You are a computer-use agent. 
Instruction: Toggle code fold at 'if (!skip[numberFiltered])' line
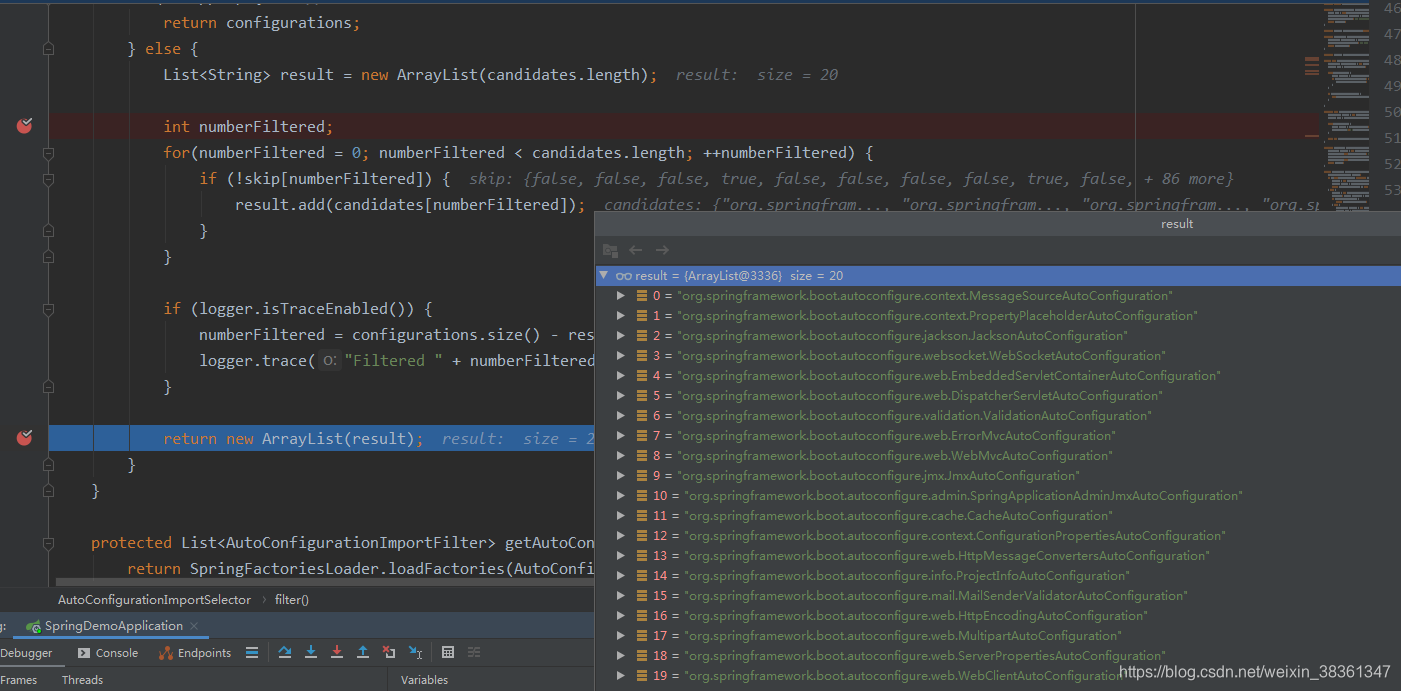pyautogui.click(x=48, y=179)
